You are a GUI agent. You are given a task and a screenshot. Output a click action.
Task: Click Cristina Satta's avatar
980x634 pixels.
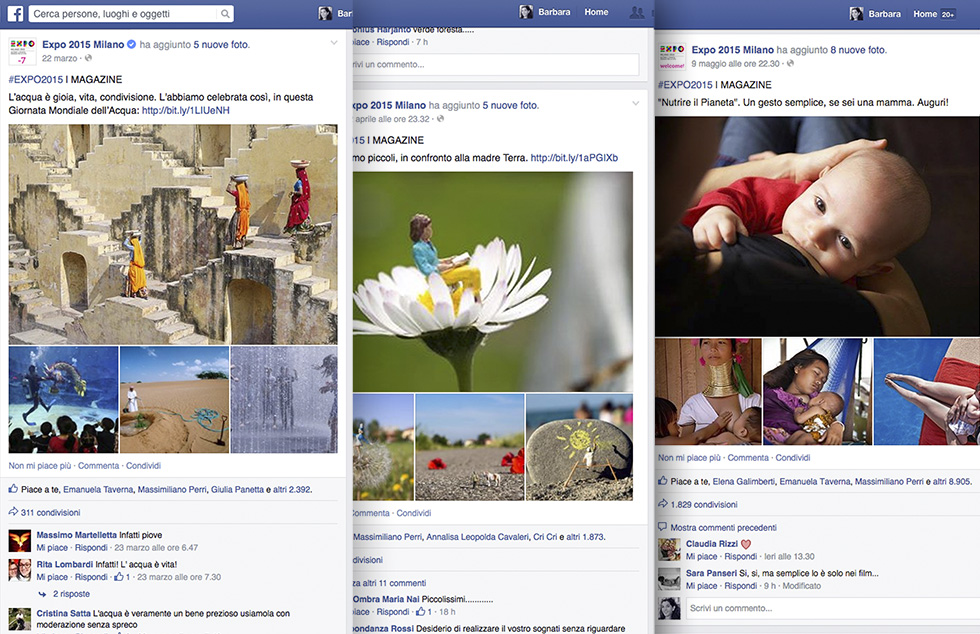(x=20, y=619)
